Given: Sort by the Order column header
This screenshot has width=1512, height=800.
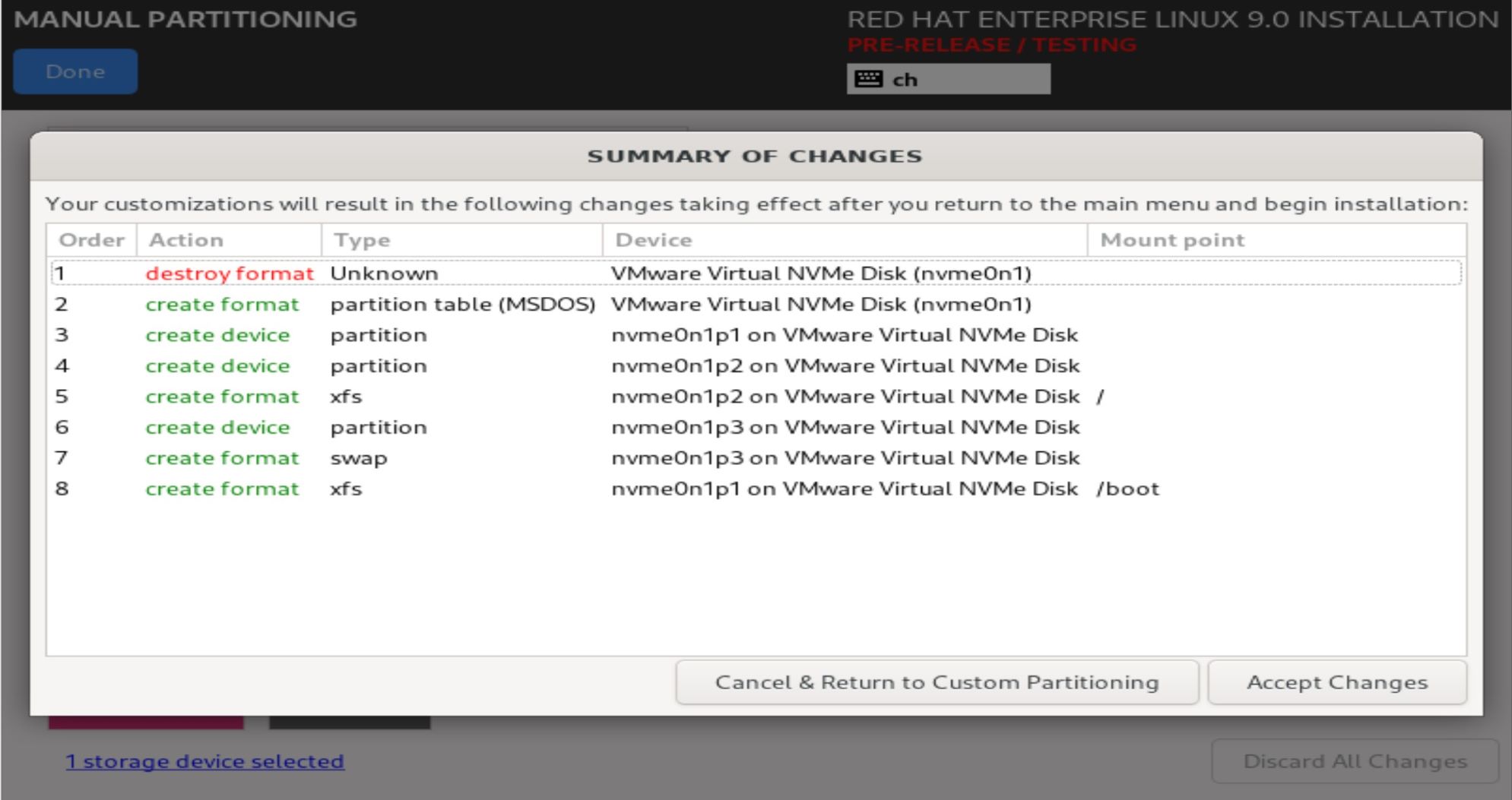Looking at the screenshot, I should tap(91, 240).
